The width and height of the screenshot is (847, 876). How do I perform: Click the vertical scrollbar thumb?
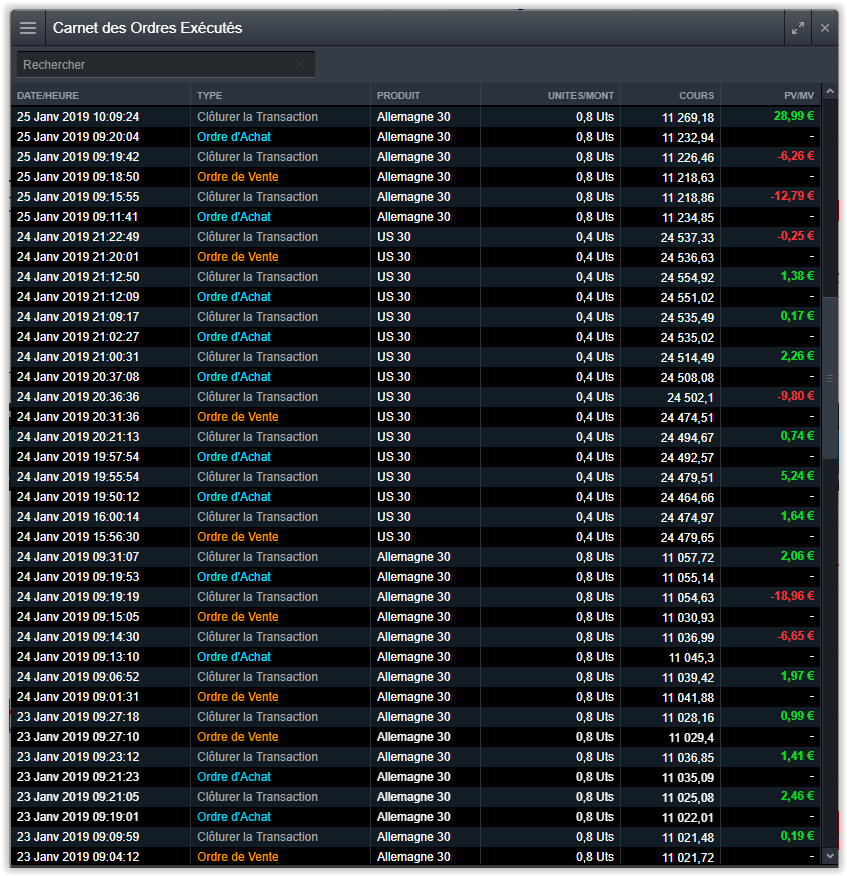[829, 378]
